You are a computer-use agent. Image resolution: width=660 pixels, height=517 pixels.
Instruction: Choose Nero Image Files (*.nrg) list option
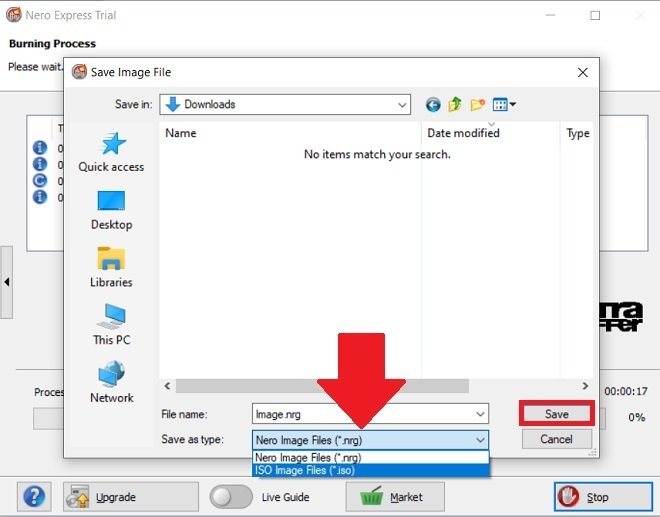pos(370,457)
